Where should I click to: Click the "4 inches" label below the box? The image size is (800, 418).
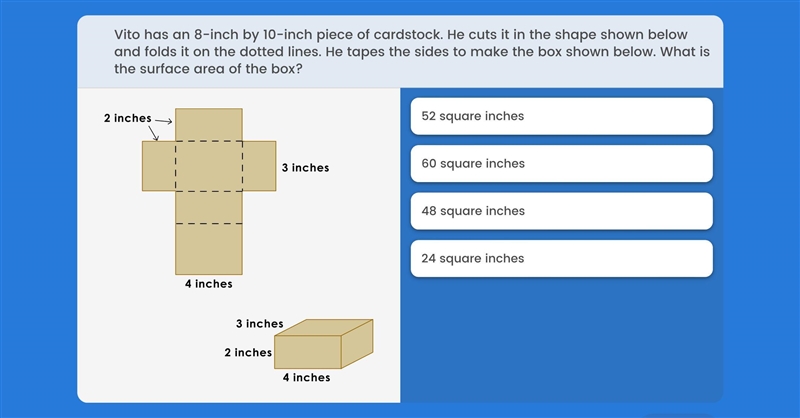[307, 378]
